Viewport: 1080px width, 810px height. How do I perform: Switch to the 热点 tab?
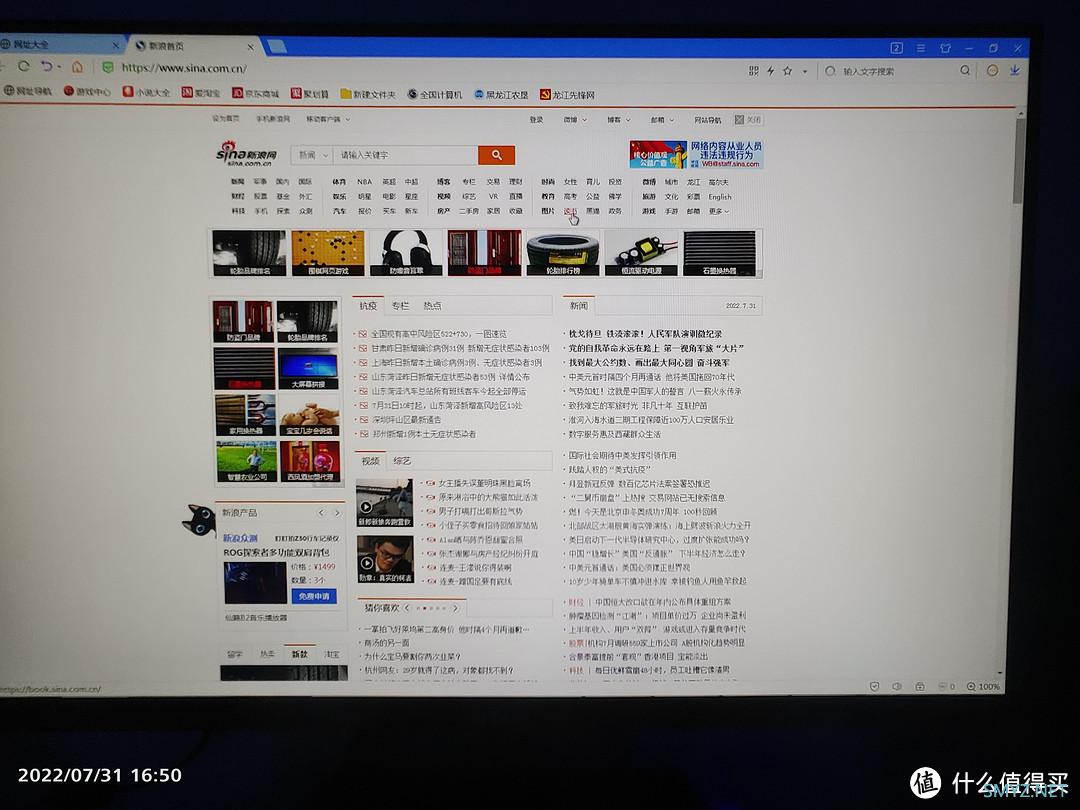(433, 306)
